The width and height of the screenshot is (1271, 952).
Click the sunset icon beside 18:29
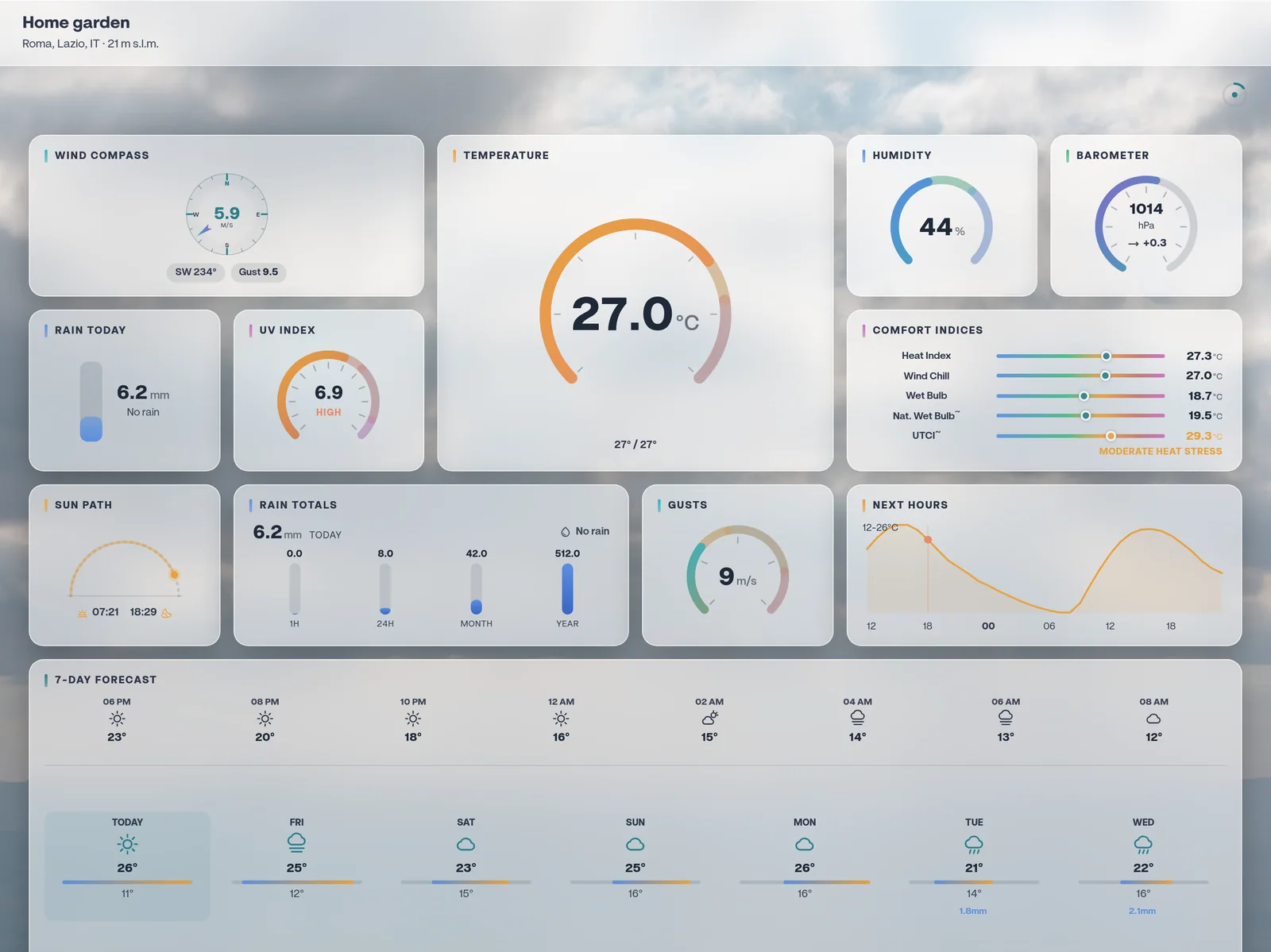click(x=167, y=613)
